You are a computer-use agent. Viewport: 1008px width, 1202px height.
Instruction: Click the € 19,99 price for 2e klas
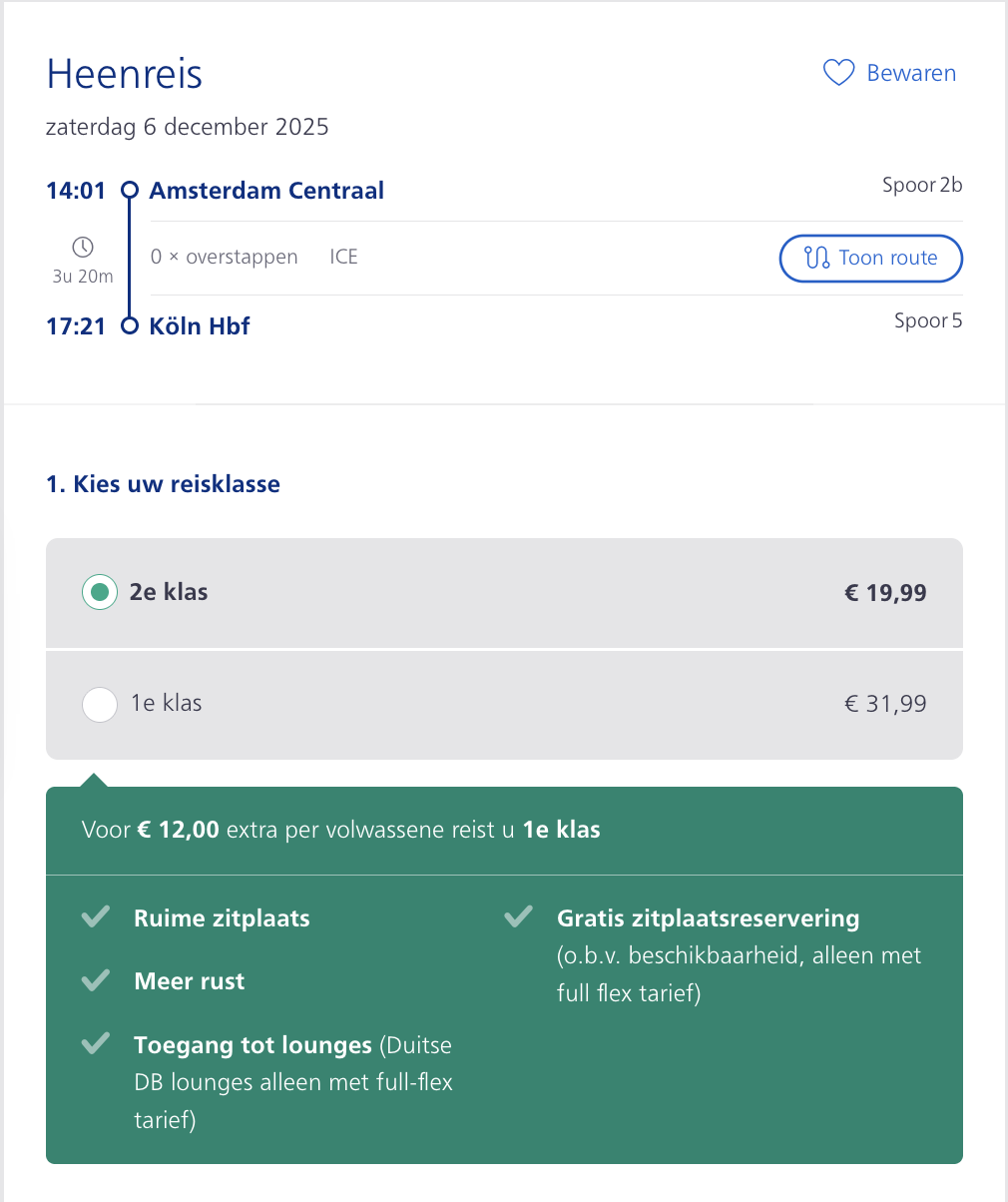(x=885, y=592)
